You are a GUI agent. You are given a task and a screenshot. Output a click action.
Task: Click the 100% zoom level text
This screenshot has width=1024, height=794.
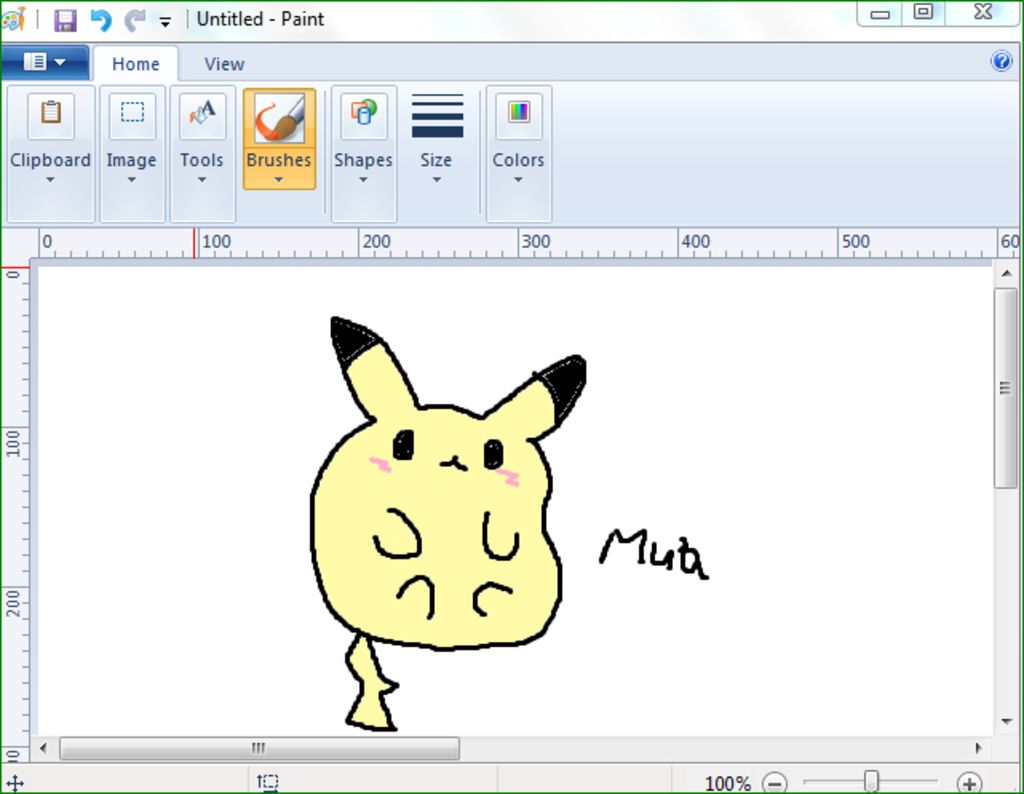pos(727,783)
